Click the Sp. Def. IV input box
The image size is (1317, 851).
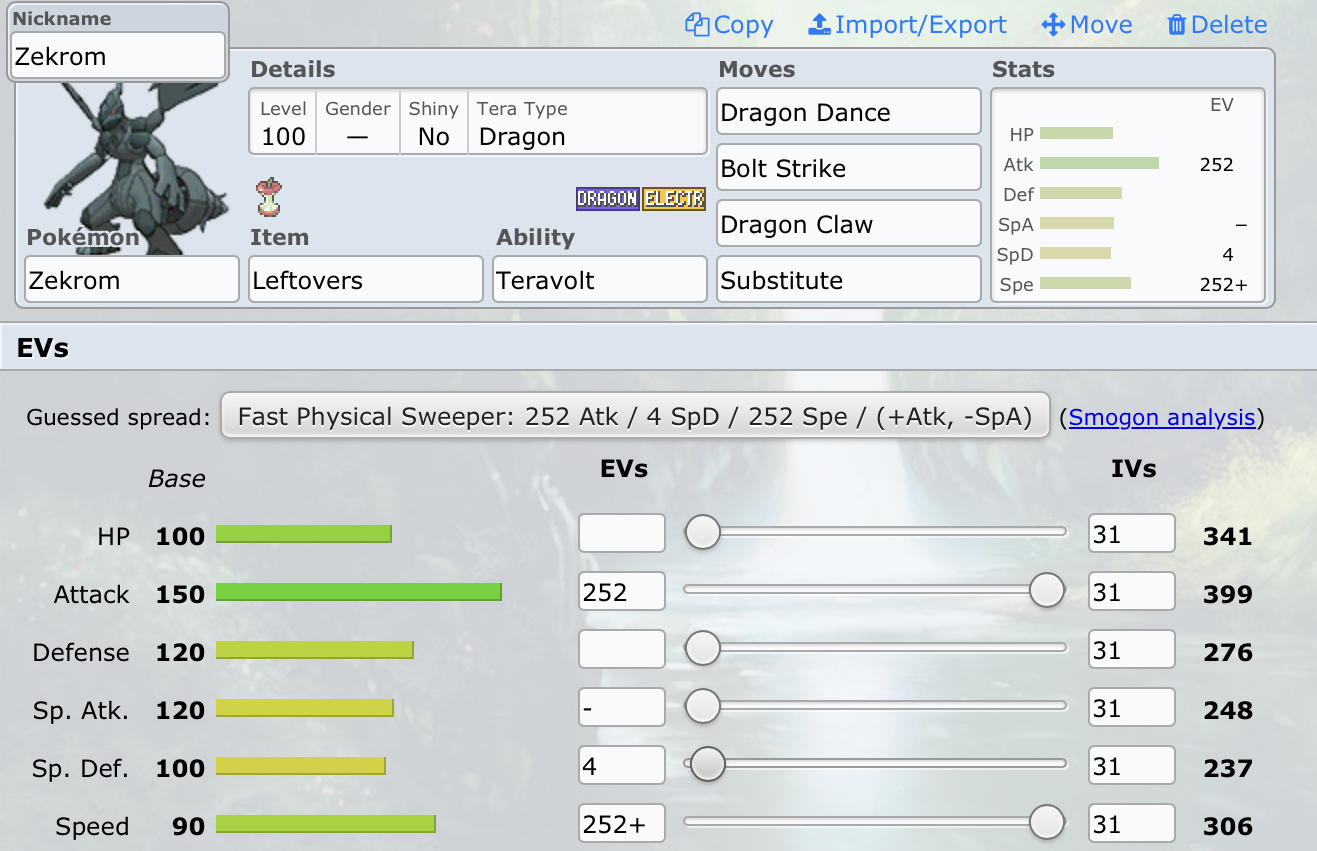point(1132,766)
